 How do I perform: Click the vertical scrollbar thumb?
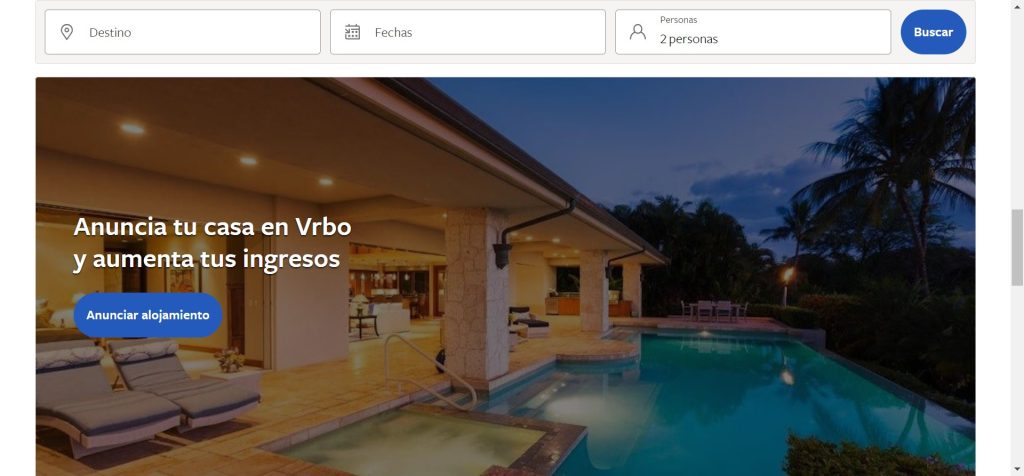pyautogui.click(x=1017, y=247)
